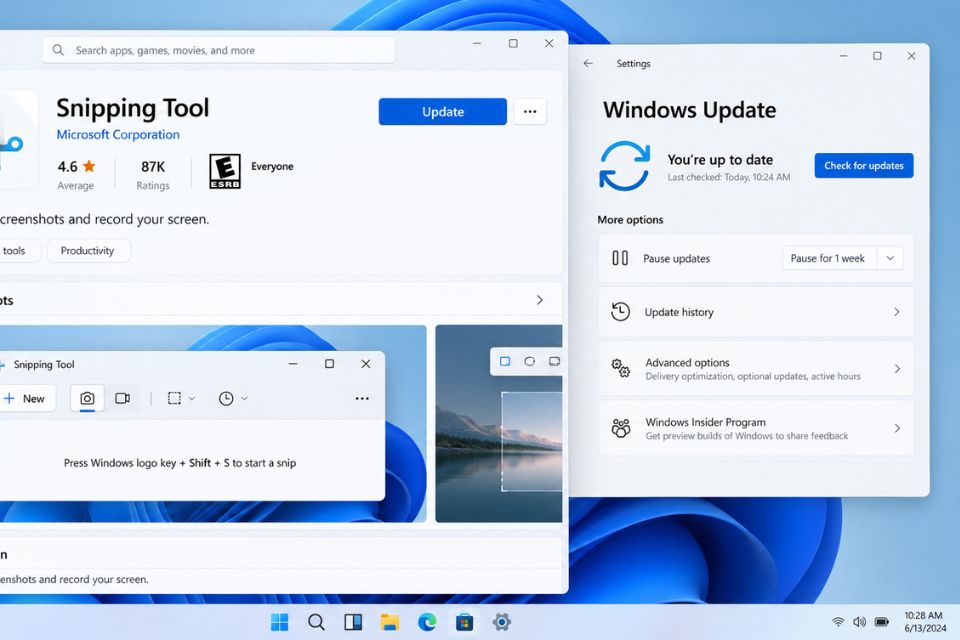Open the Start menu on taskbar
This screenshot has height=640, width=960.
(x=280, y=622)
